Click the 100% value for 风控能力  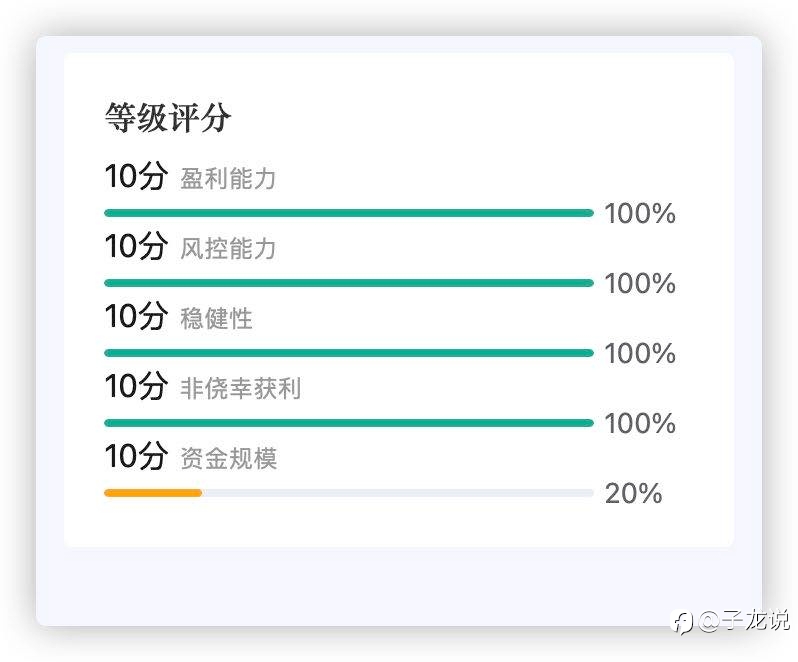[640, 283]
